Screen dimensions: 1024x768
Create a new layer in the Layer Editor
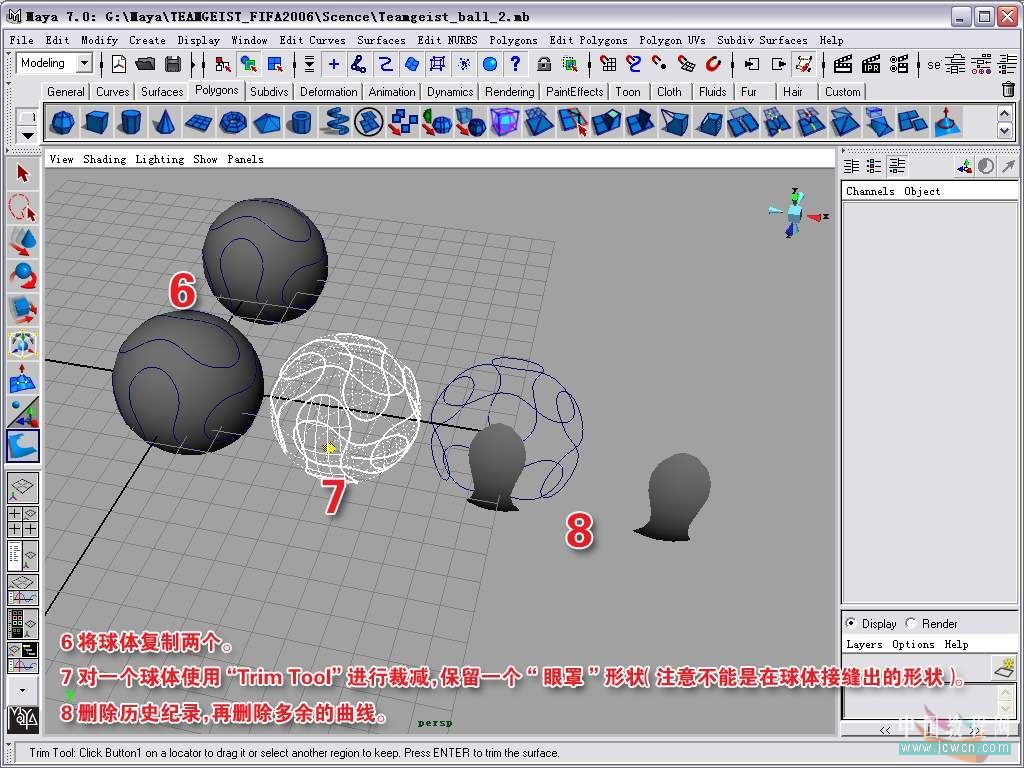pyautogui.click(x=1004, y=667)
